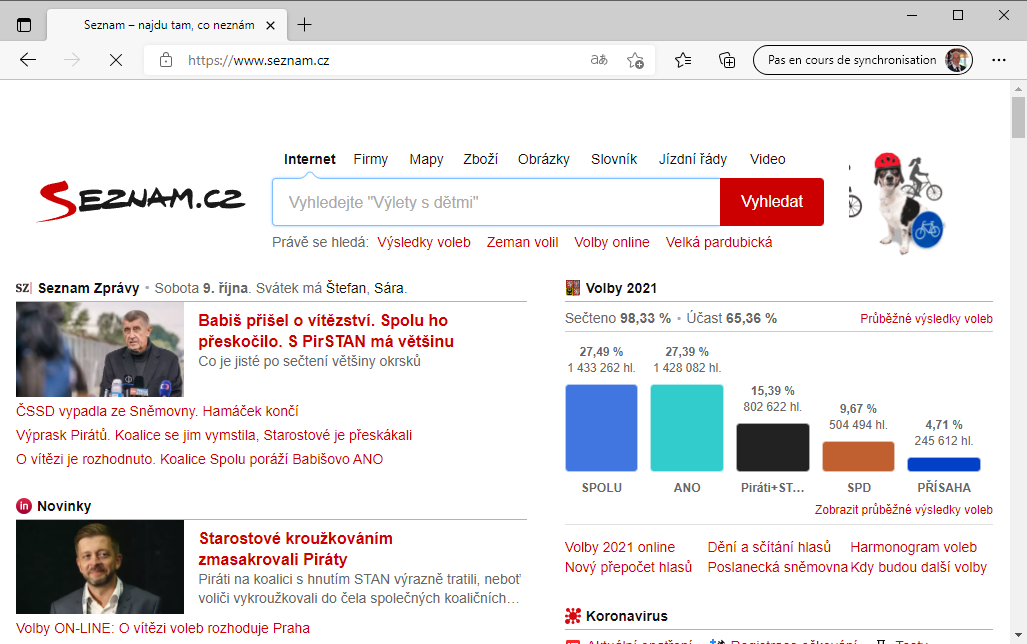Open the sync profile button
This screenshot has width=1027, height=644.
coord(863,60)
